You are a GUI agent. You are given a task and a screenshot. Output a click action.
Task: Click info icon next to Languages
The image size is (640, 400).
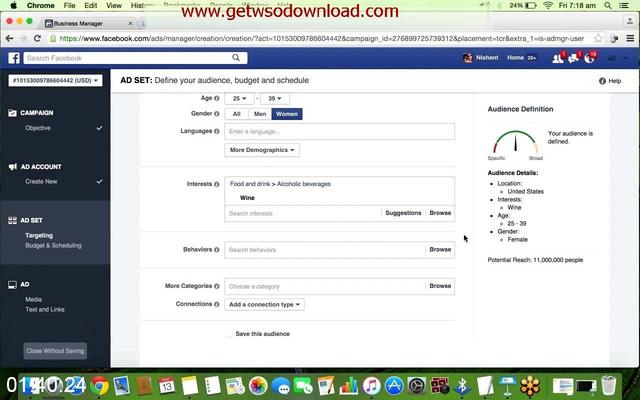(217, 131)
